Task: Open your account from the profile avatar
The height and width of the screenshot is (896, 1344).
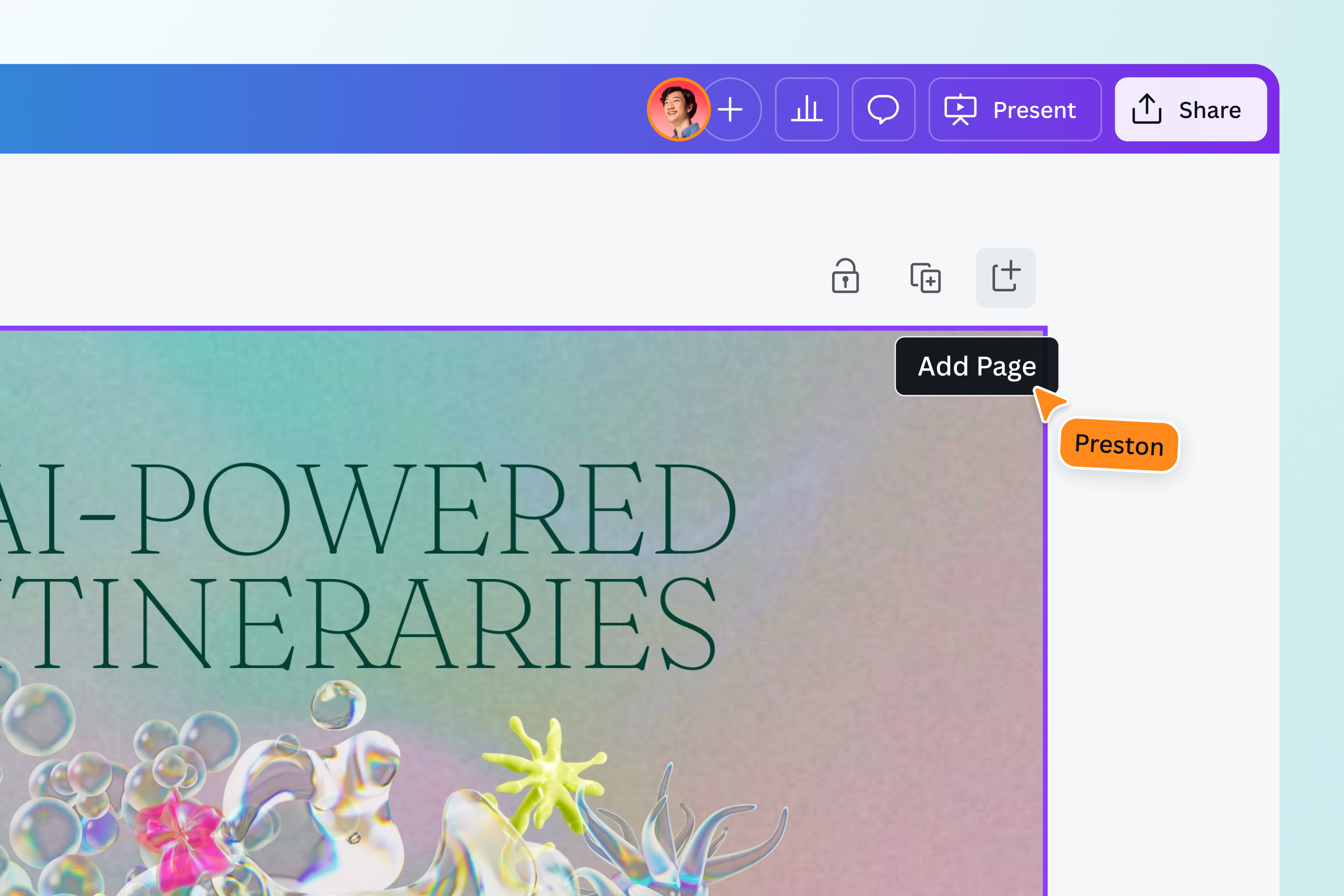Action: coord(679,109)
